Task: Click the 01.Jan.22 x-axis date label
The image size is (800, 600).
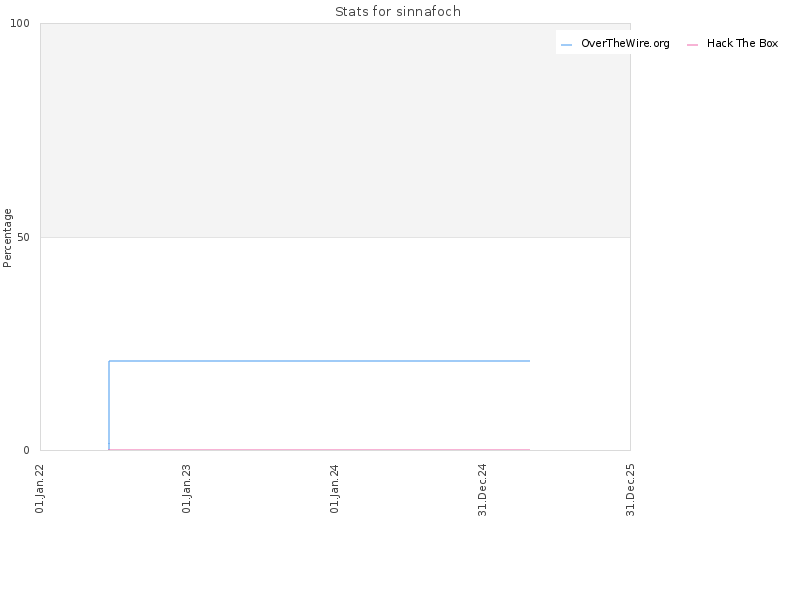Action: pyautogui.click(x=40, y=489)
